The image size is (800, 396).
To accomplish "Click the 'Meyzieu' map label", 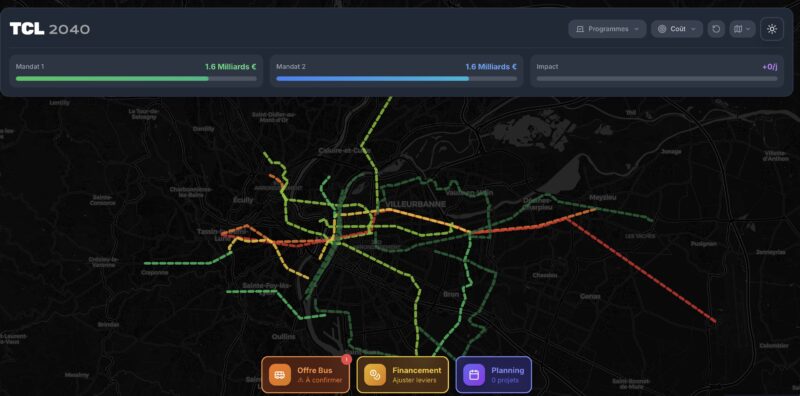I will (603, 197).
